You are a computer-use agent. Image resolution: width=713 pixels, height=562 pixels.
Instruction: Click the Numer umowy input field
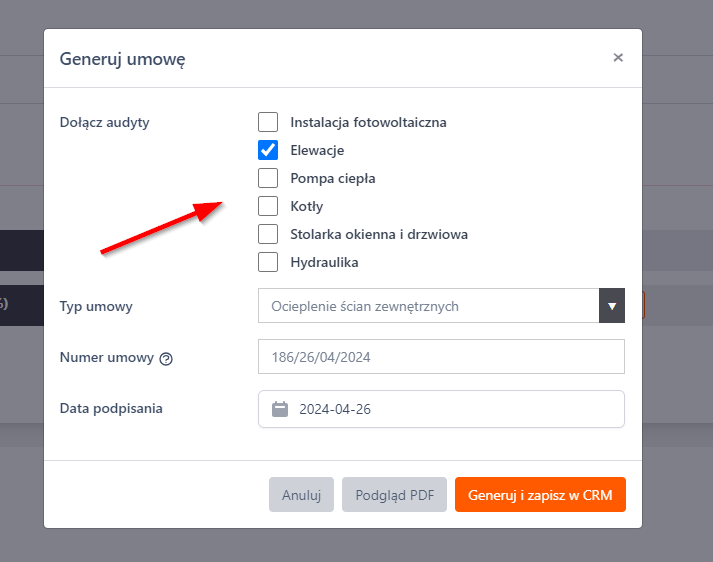coord(440,357)
